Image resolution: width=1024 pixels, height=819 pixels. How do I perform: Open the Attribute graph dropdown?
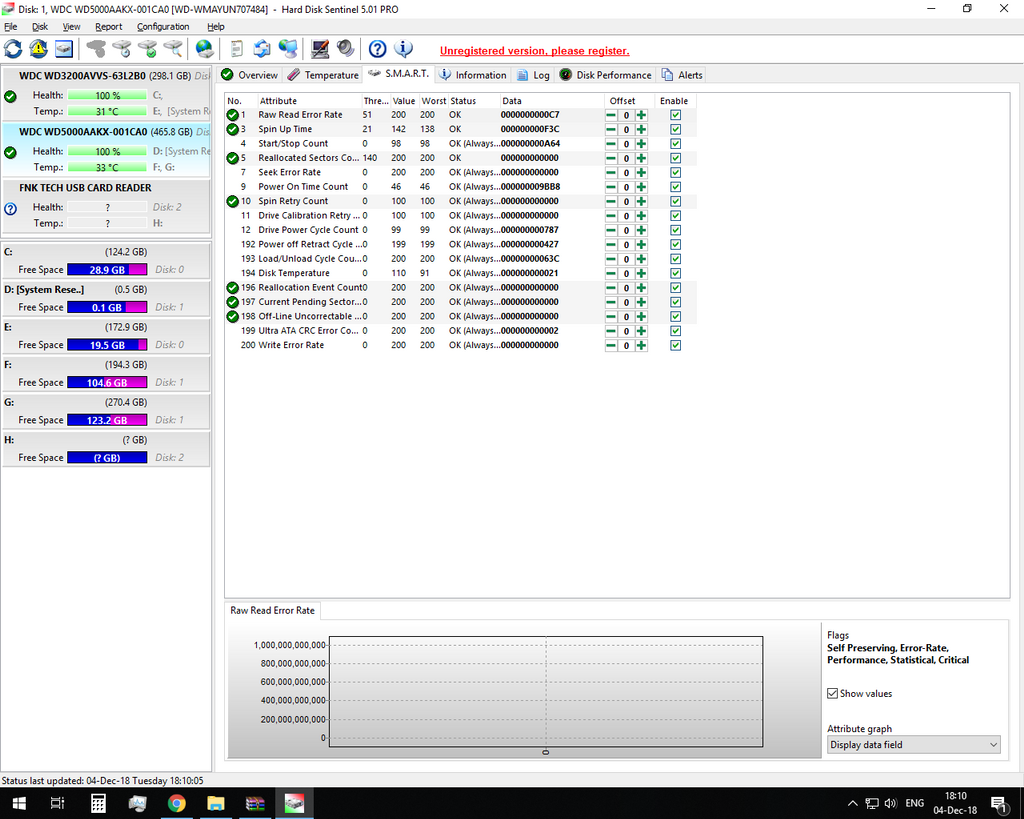tap(914, 745)
